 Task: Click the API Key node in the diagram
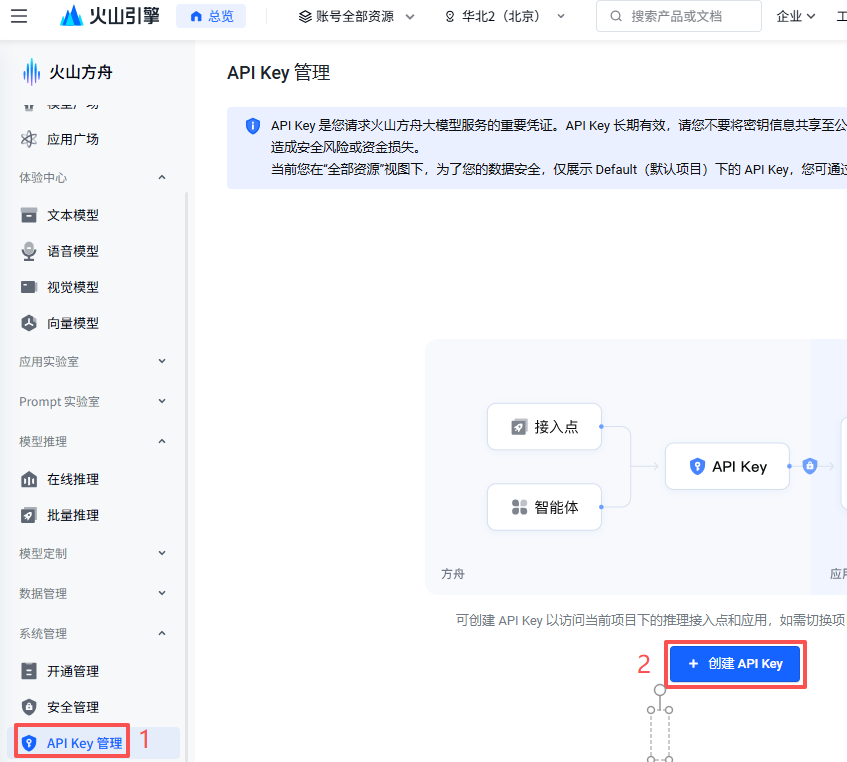727,466
